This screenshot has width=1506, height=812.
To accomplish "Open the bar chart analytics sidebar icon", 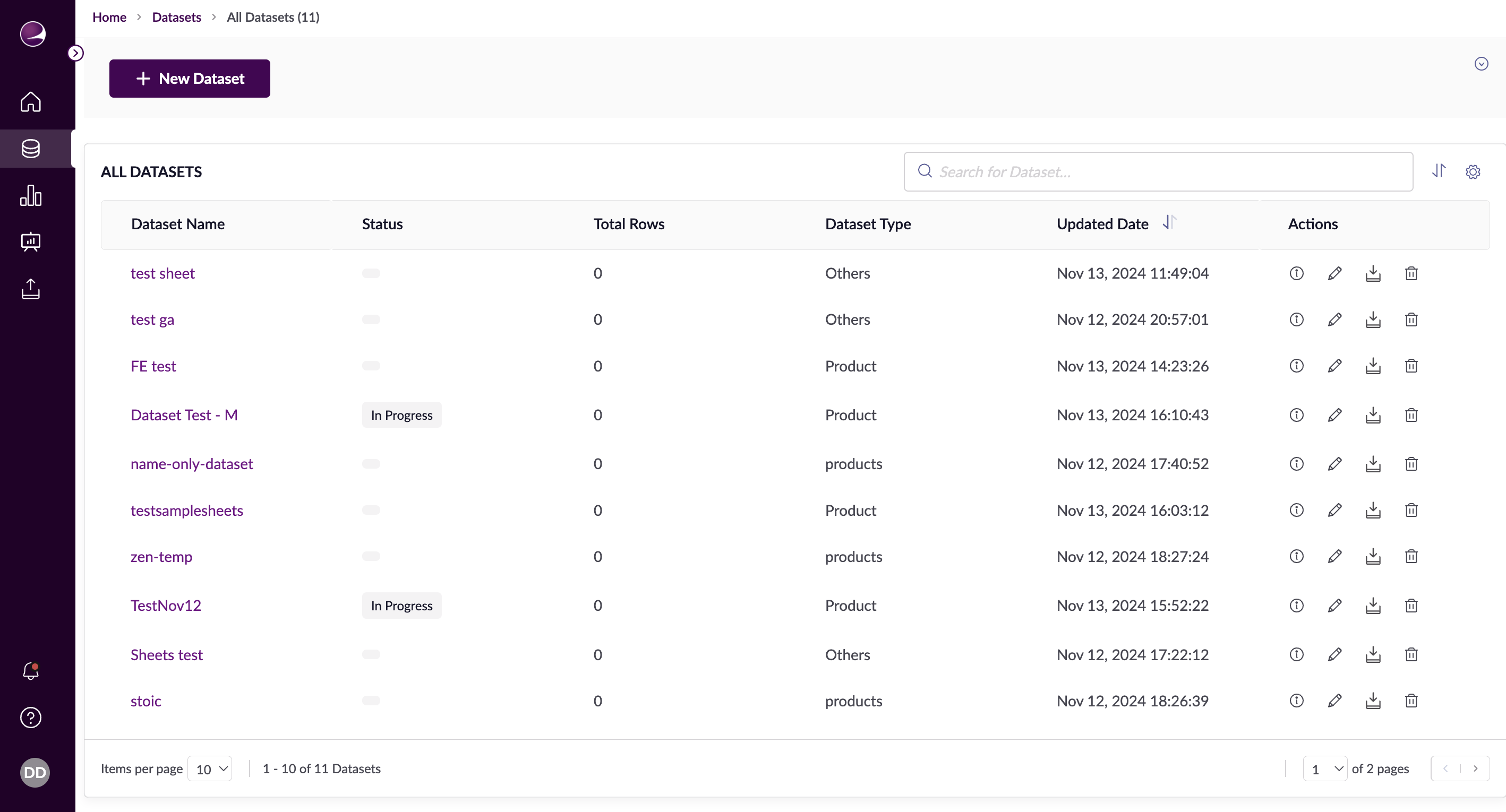I will click(x=30, y=195).
